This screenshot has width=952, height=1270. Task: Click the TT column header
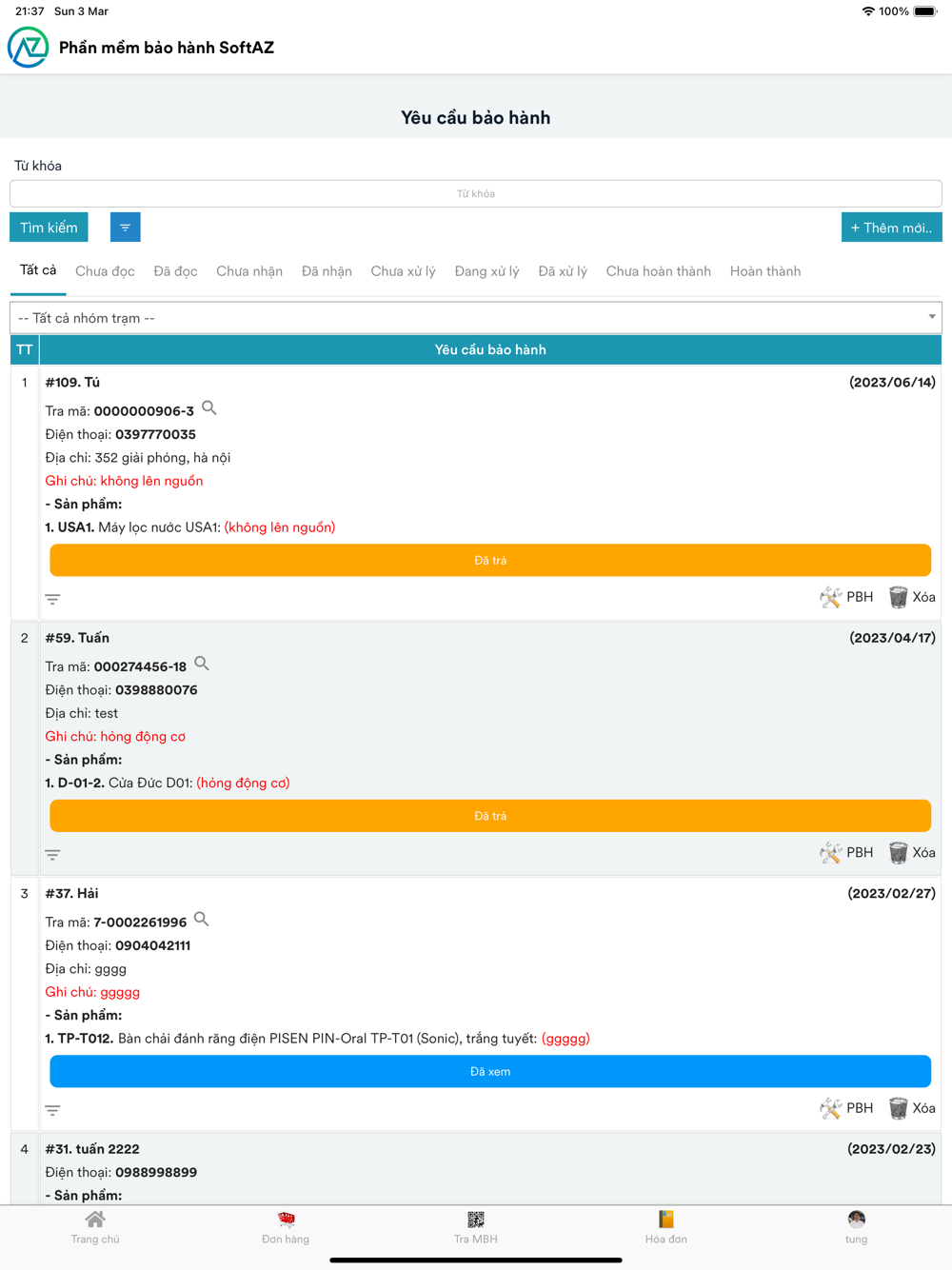pyautogui.click(x=25, y=349)
